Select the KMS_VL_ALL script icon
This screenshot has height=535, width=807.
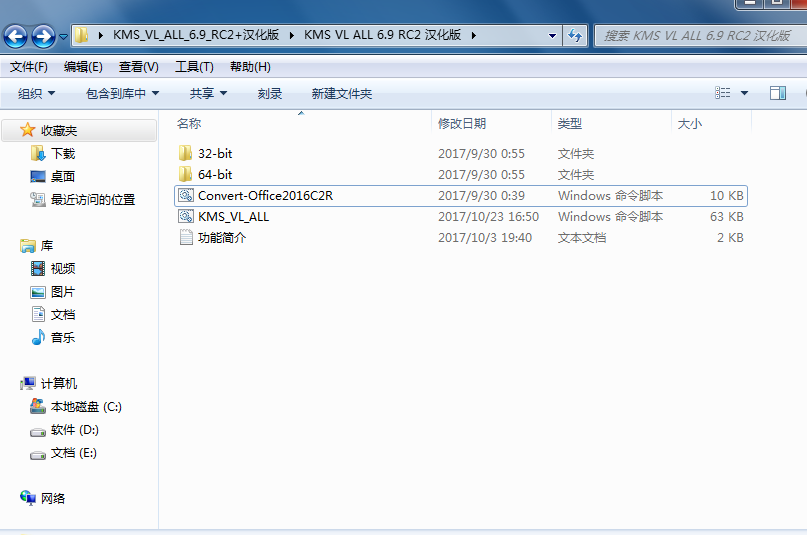[186, 217]
